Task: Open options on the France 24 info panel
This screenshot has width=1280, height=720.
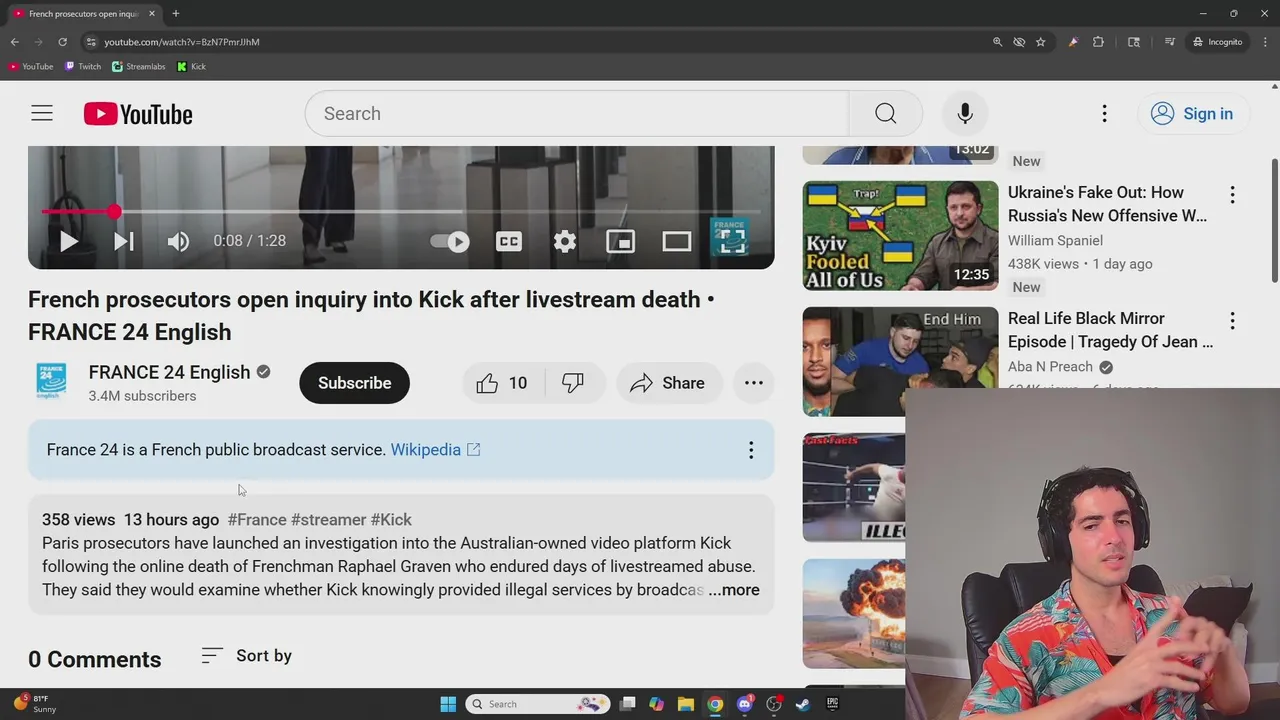Action: click(x=751, y=450)
